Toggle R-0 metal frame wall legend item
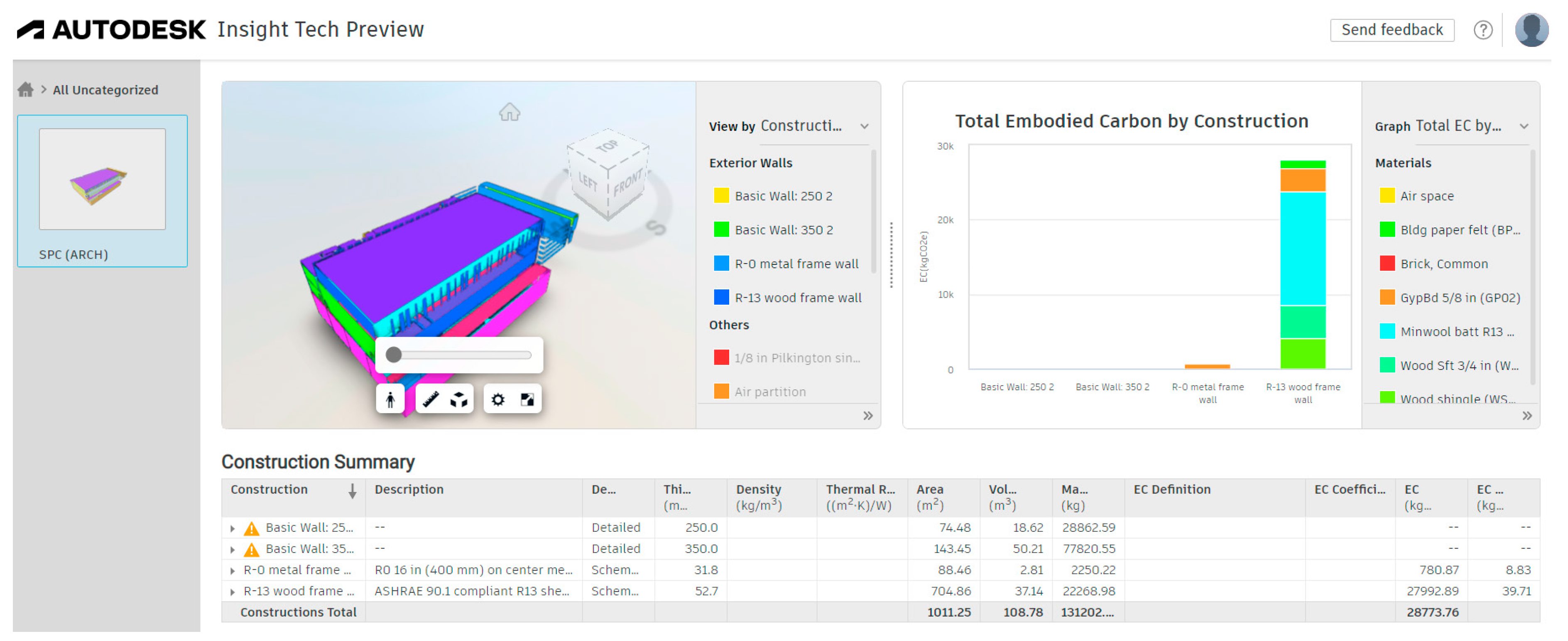Image resolution: width=1568 pixels, height=641 pixels. (x=796, y=264)
